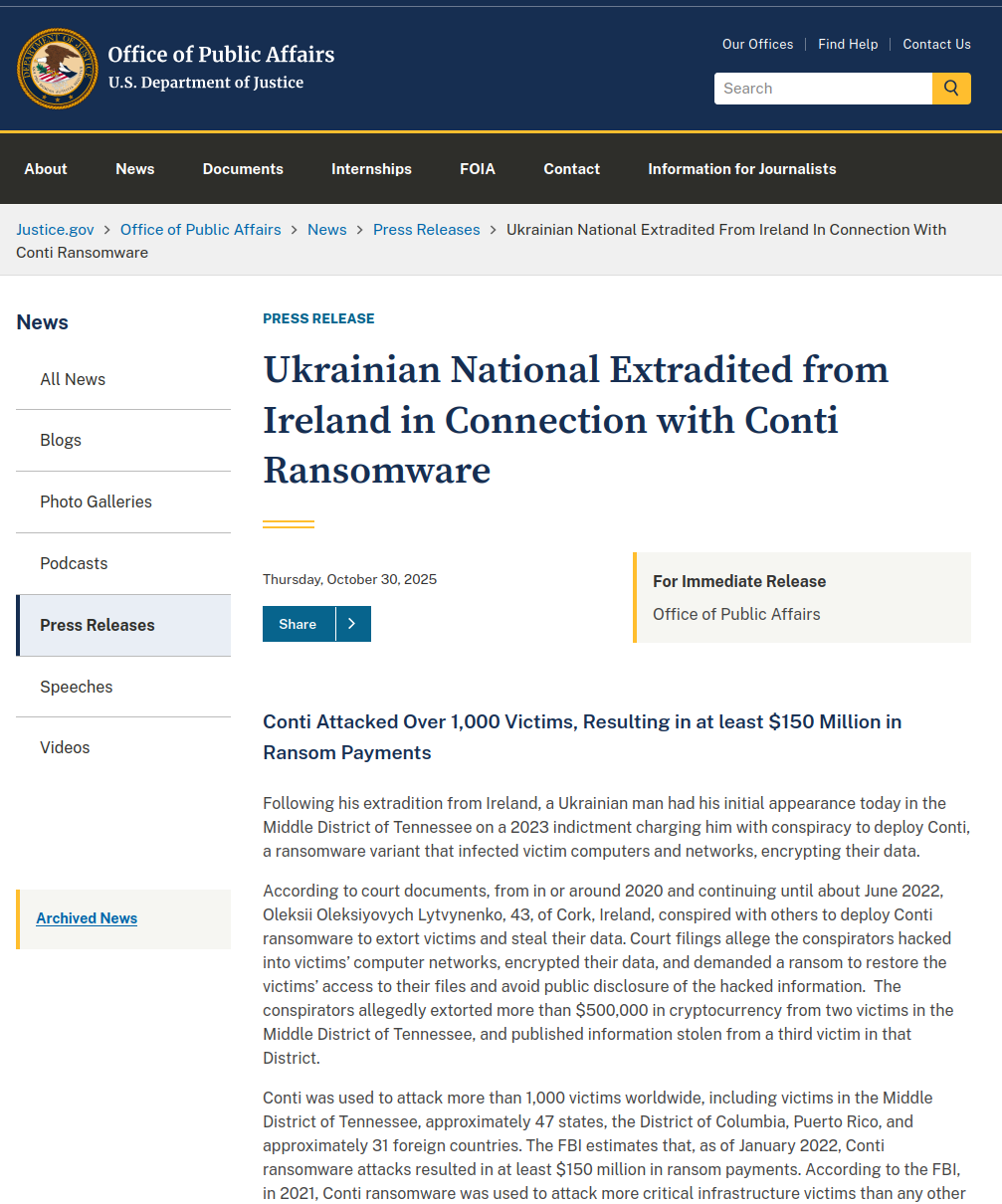Screen dimensions: 1002x1204
Task: Select Videos in the sidebar
Action: (x=123, y=748)
